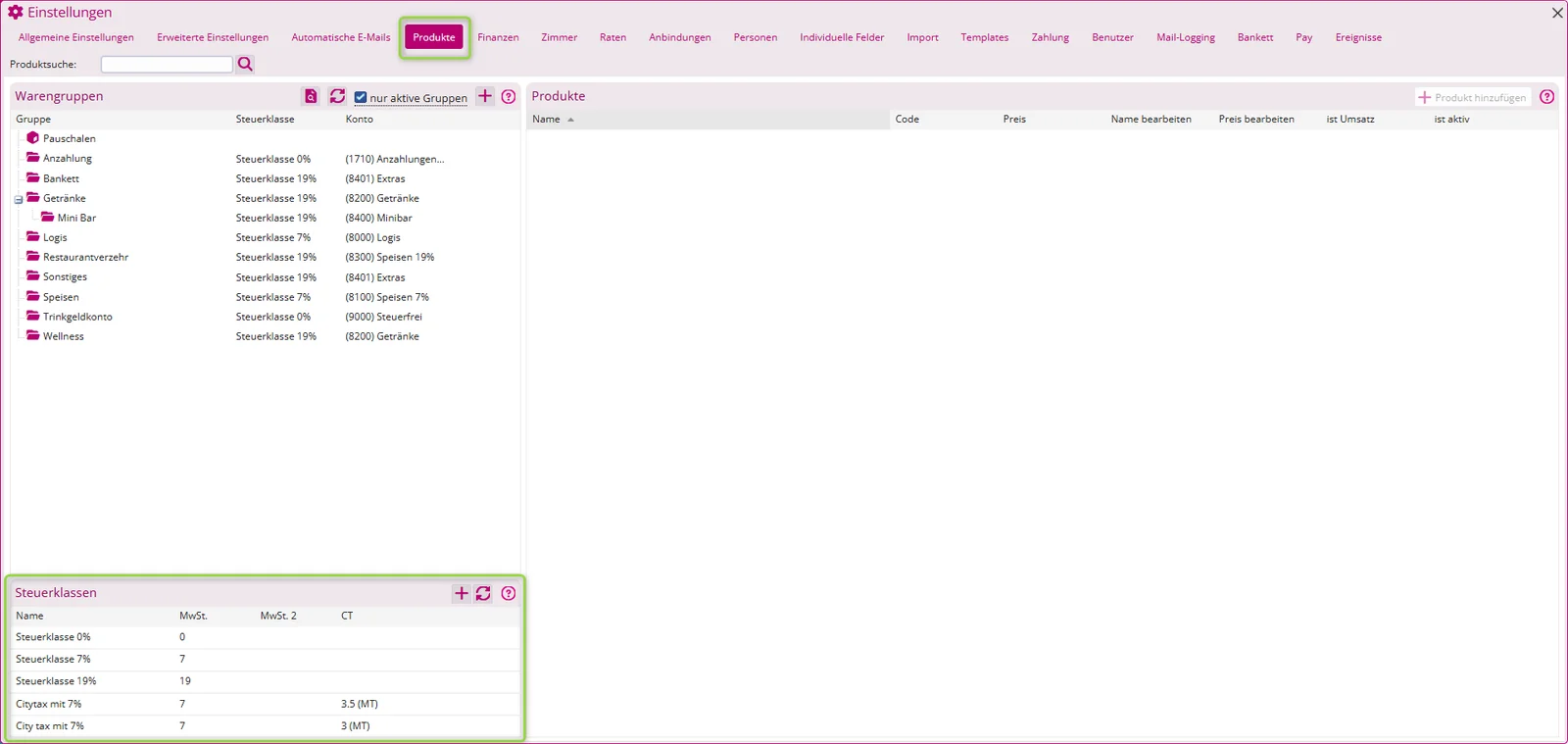Select the Sonstiges group row

coord(266,277)
